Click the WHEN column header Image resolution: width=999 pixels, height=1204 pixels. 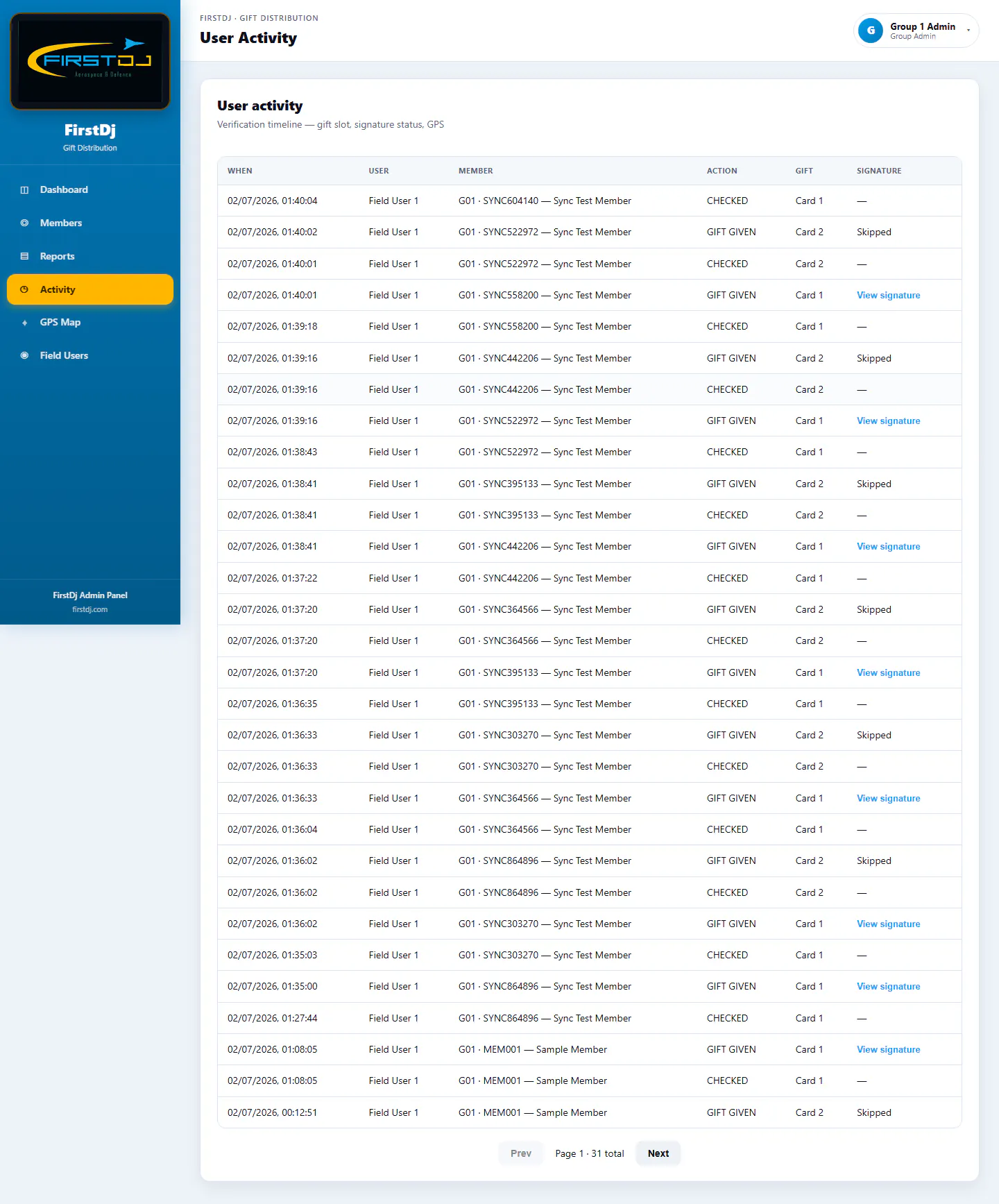point(240,171)
